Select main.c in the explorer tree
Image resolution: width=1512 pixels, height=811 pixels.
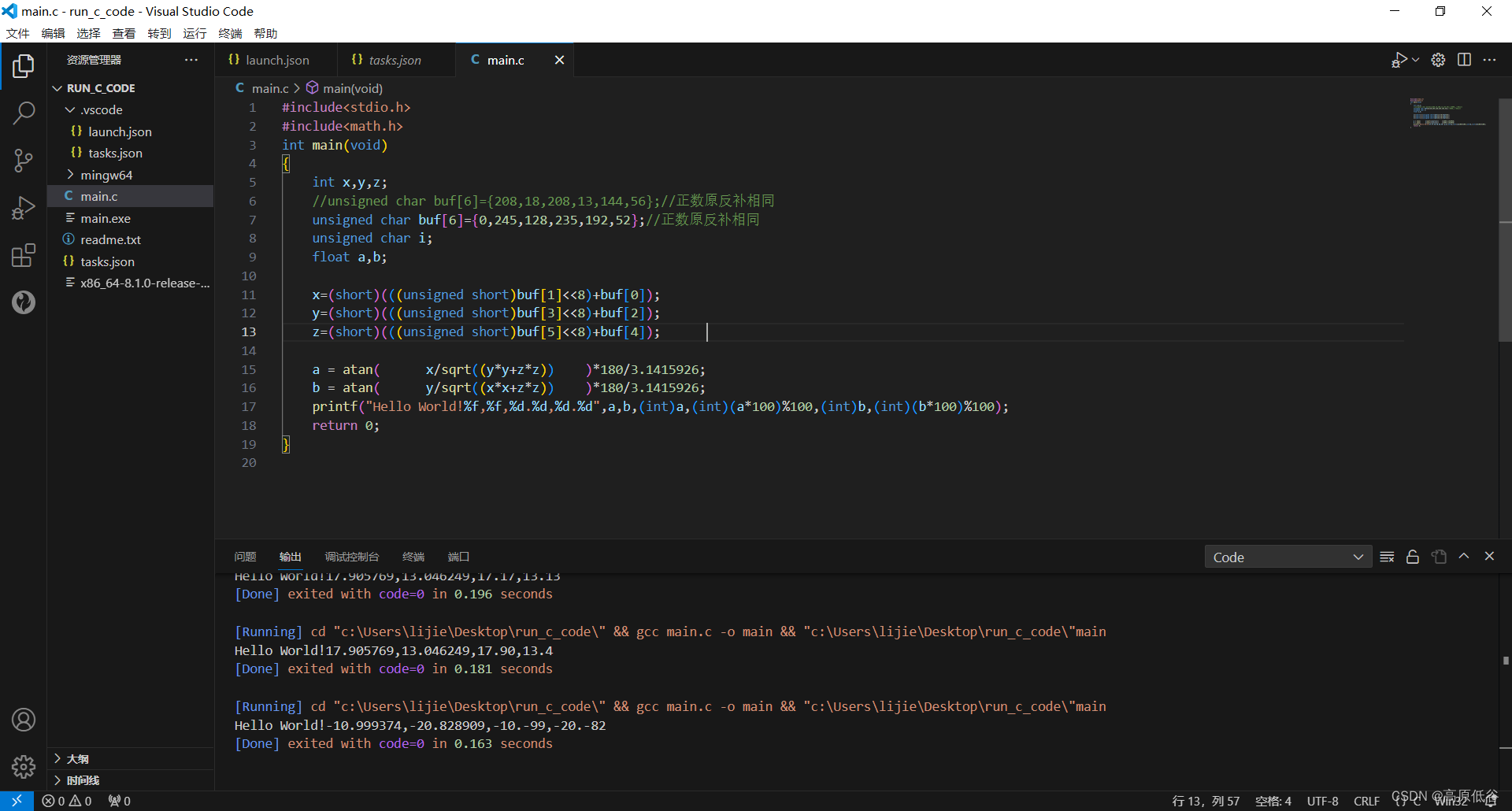pyautogui.click(x=131, y=196)
